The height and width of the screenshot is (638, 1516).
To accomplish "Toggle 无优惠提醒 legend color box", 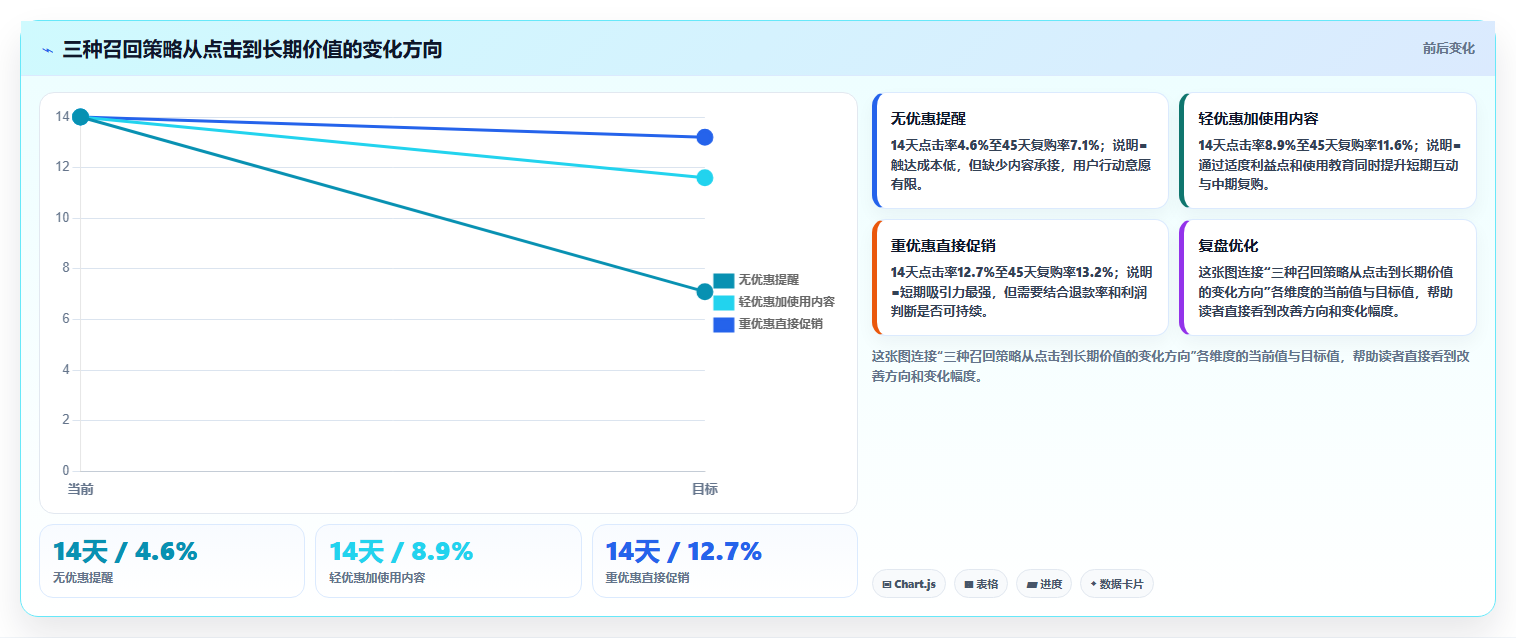I will [724, 281].
